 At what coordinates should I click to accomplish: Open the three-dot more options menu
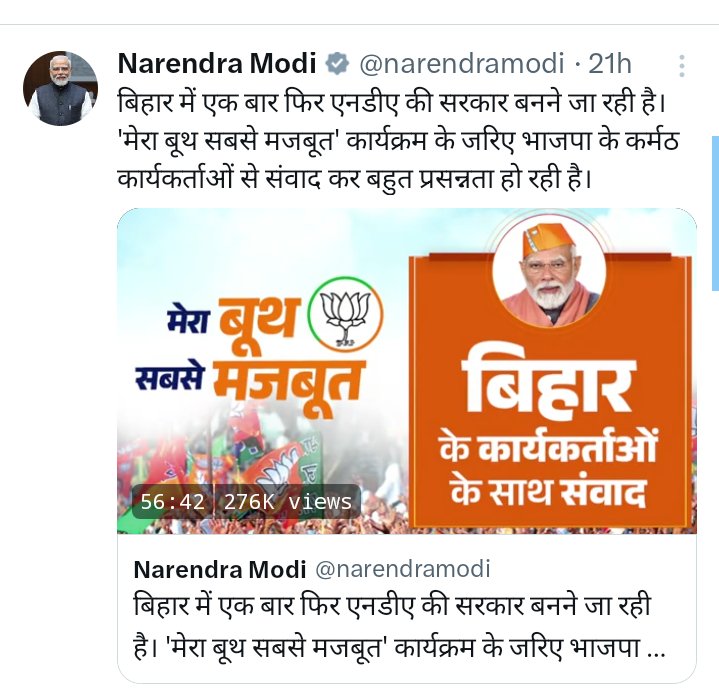681,66
